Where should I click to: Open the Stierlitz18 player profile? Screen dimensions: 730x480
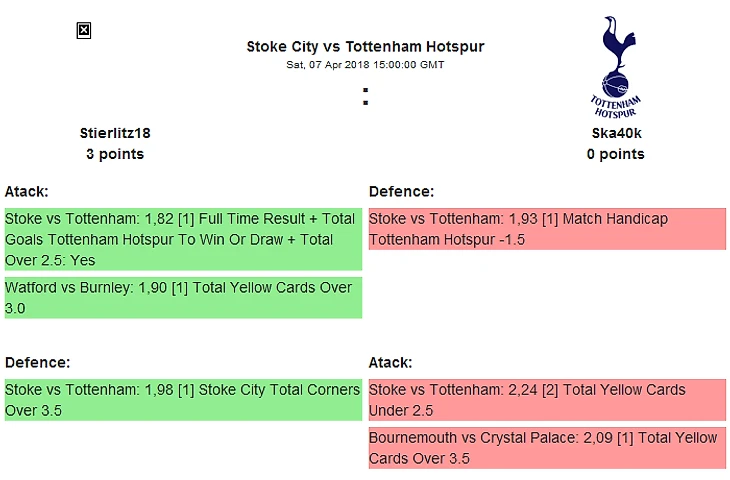pyautogui.click(x=115, y=133)
